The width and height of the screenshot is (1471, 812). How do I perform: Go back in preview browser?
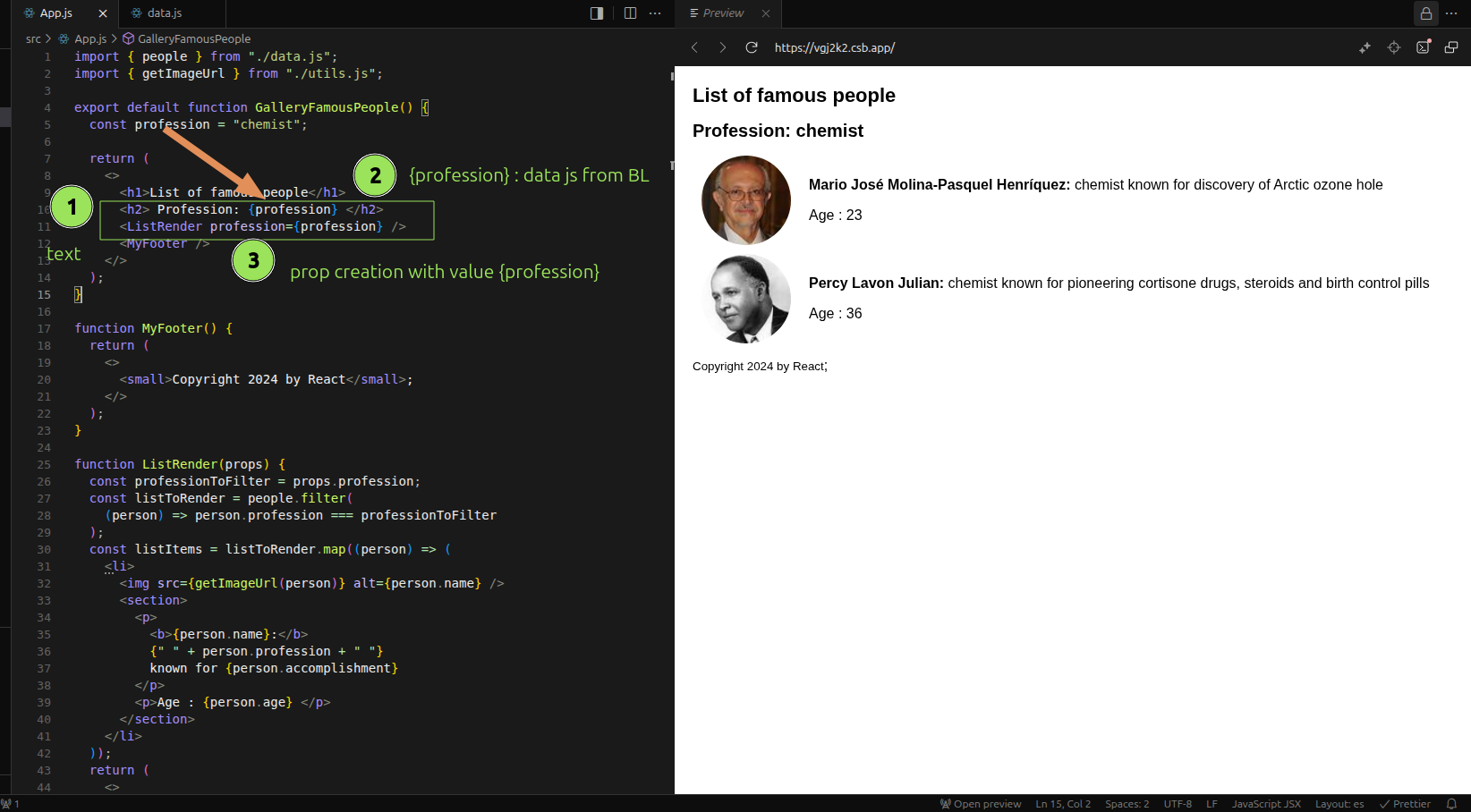(x=694, y=47)
